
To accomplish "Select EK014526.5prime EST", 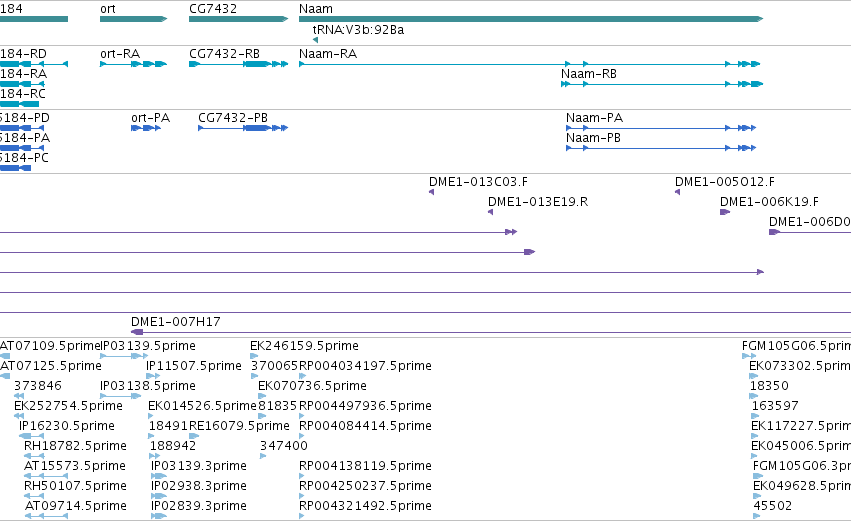I will coord(202,406).
